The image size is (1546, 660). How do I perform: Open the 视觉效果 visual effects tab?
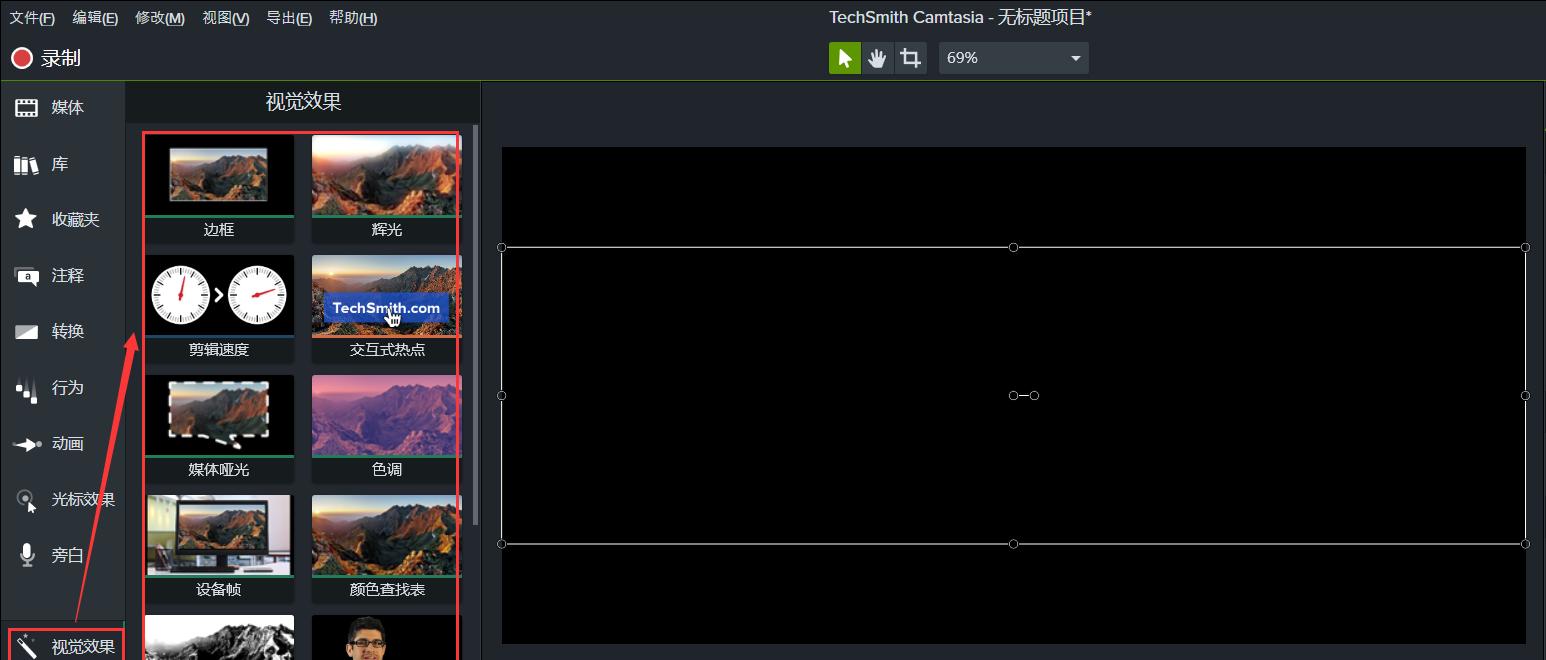coord(65,645)
